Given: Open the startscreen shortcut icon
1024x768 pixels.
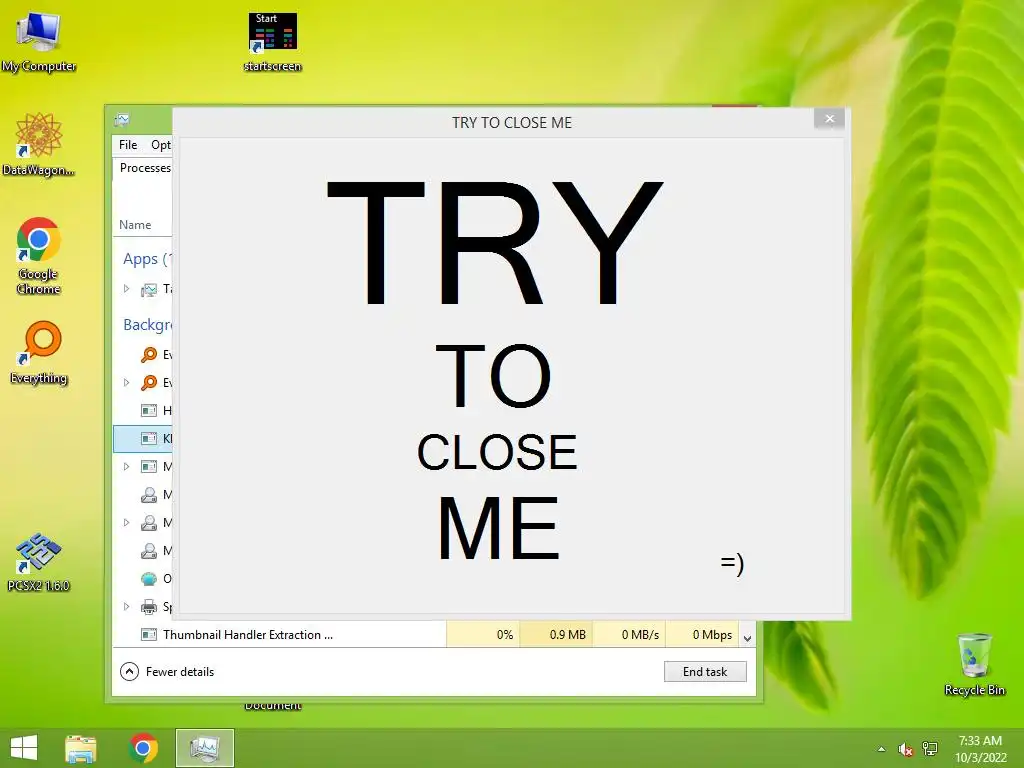Looking at the screenshot, I should coord(272,40).
